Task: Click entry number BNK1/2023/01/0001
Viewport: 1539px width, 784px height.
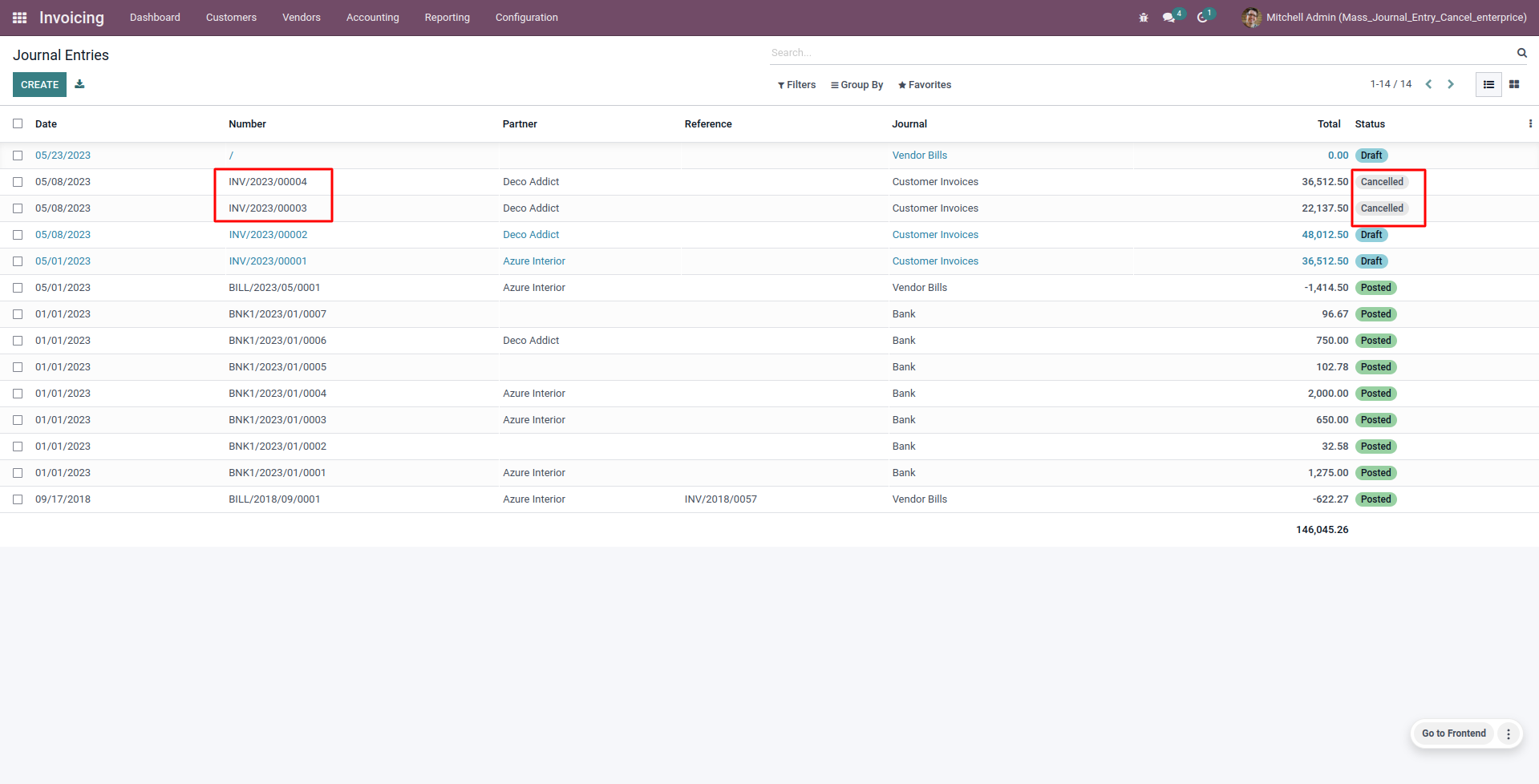Action: pyautogui.click(x=277, y=473)
